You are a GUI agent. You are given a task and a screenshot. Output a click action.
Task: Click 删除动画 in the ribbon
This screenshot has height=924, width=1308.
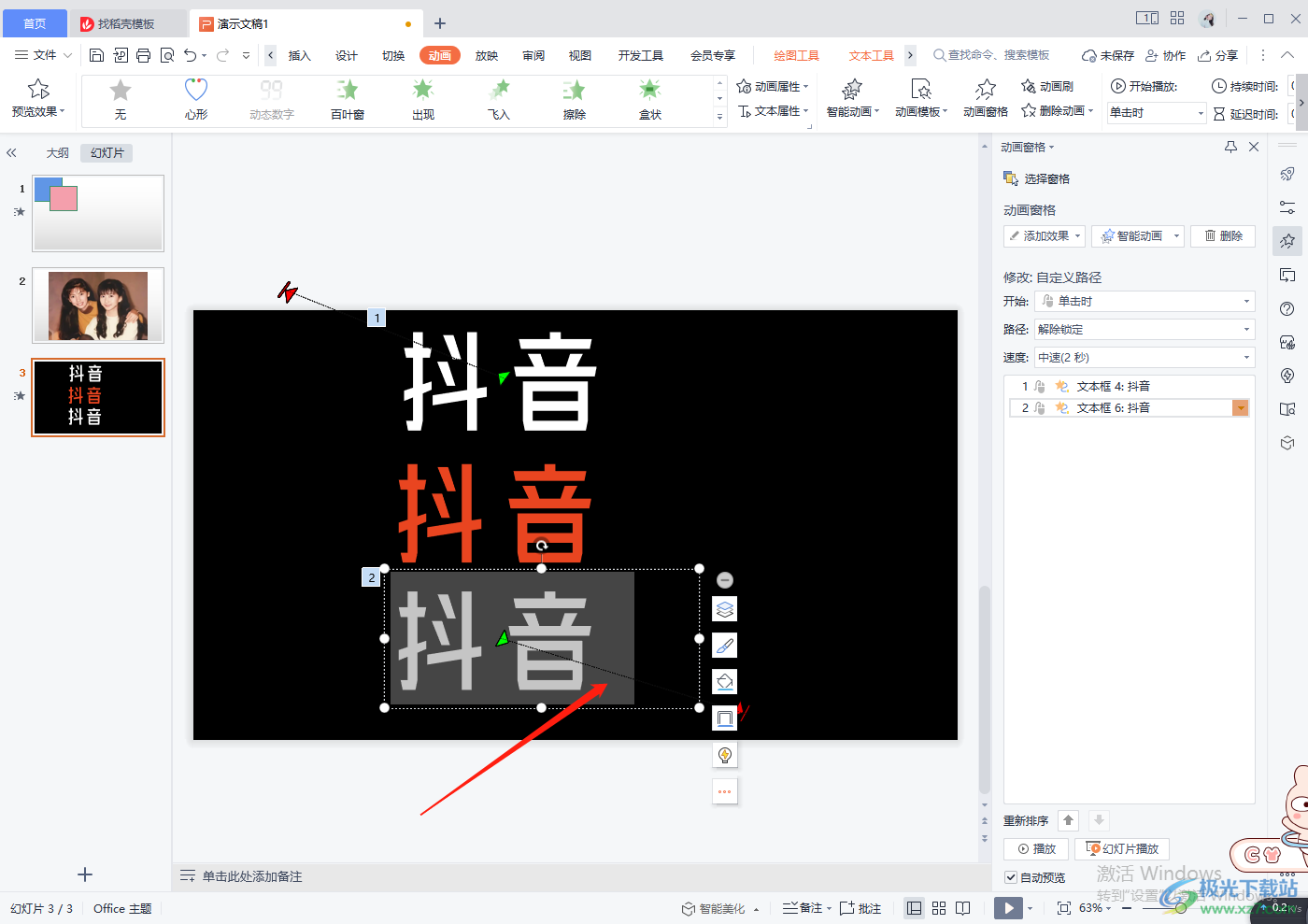pyautogui.click(x=1057, y=111)
